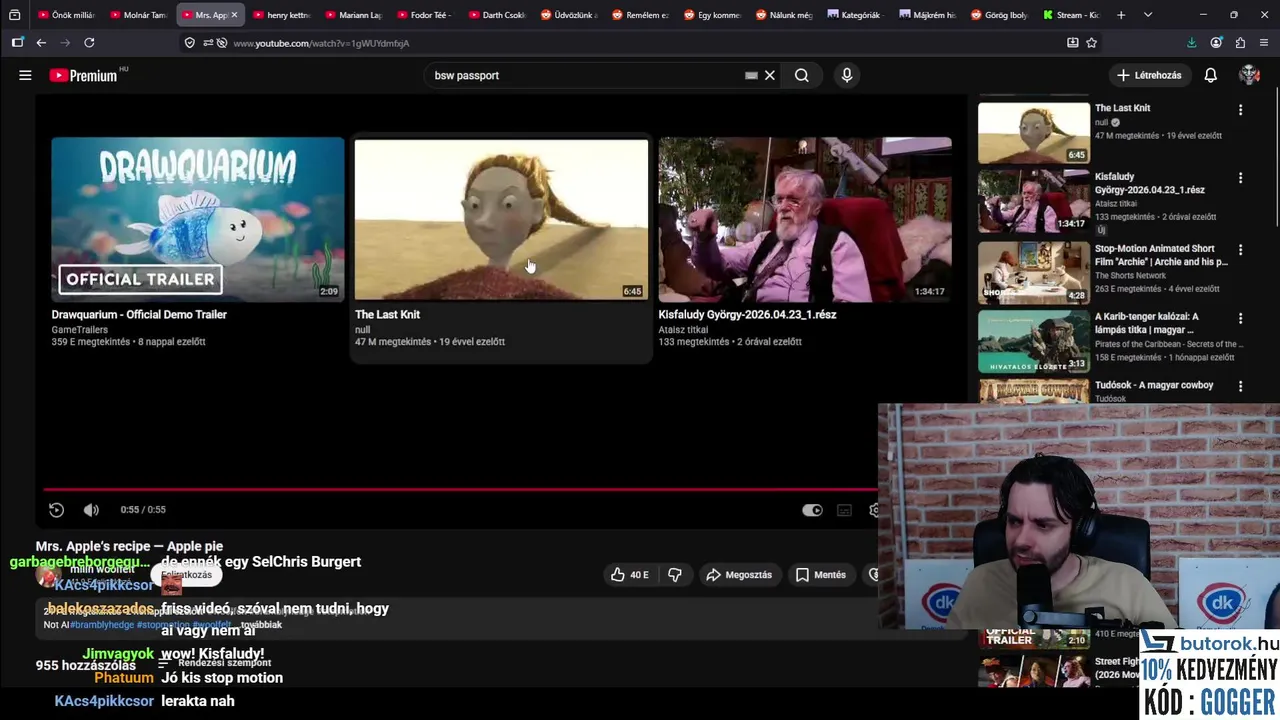Viewport: 1280px width, 720px height.
Task: Start voice search with the microphone
Action: point(847,75)
